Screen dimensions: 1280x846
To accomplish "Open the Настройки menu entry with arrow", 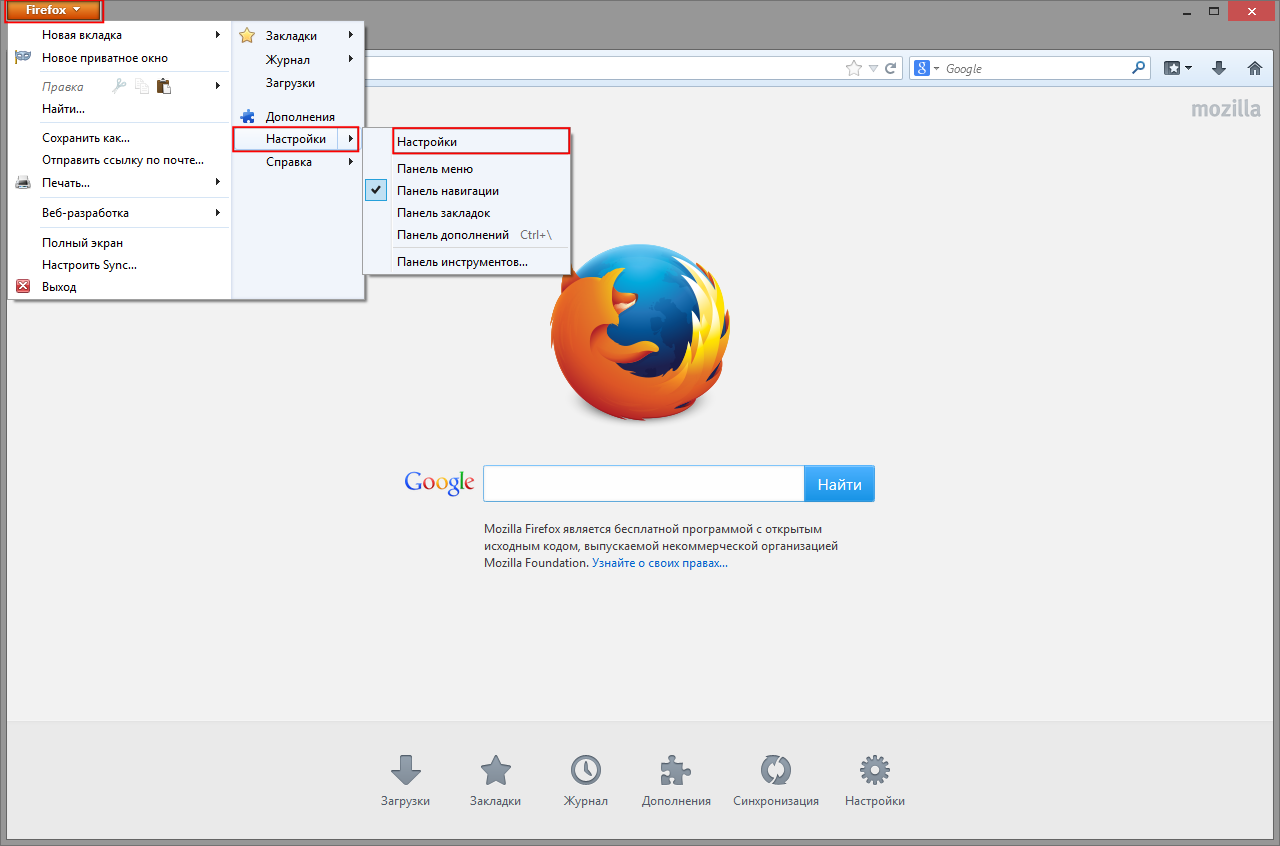I will click(296, 139).
